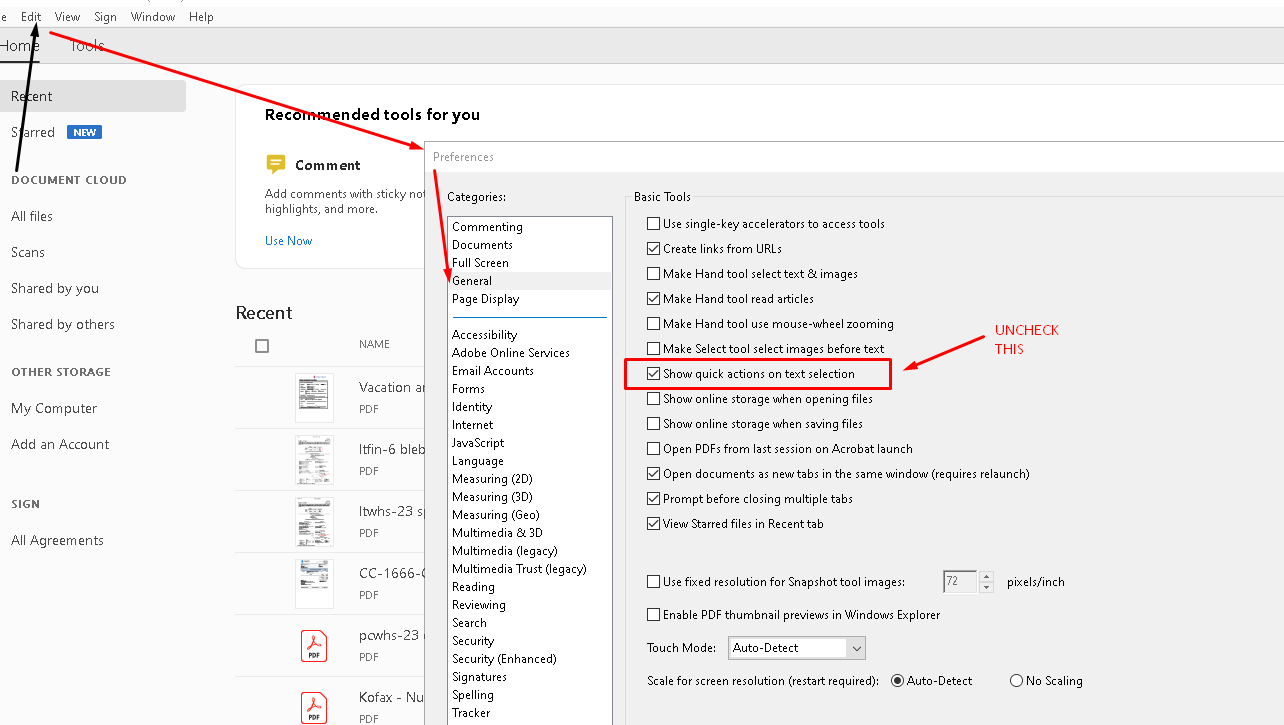Image resolution: width=1284 pixels, height=725 pixels.
Task: Select No Scaling radio button
Action: pyautogui.click(x=1017, y=681)
